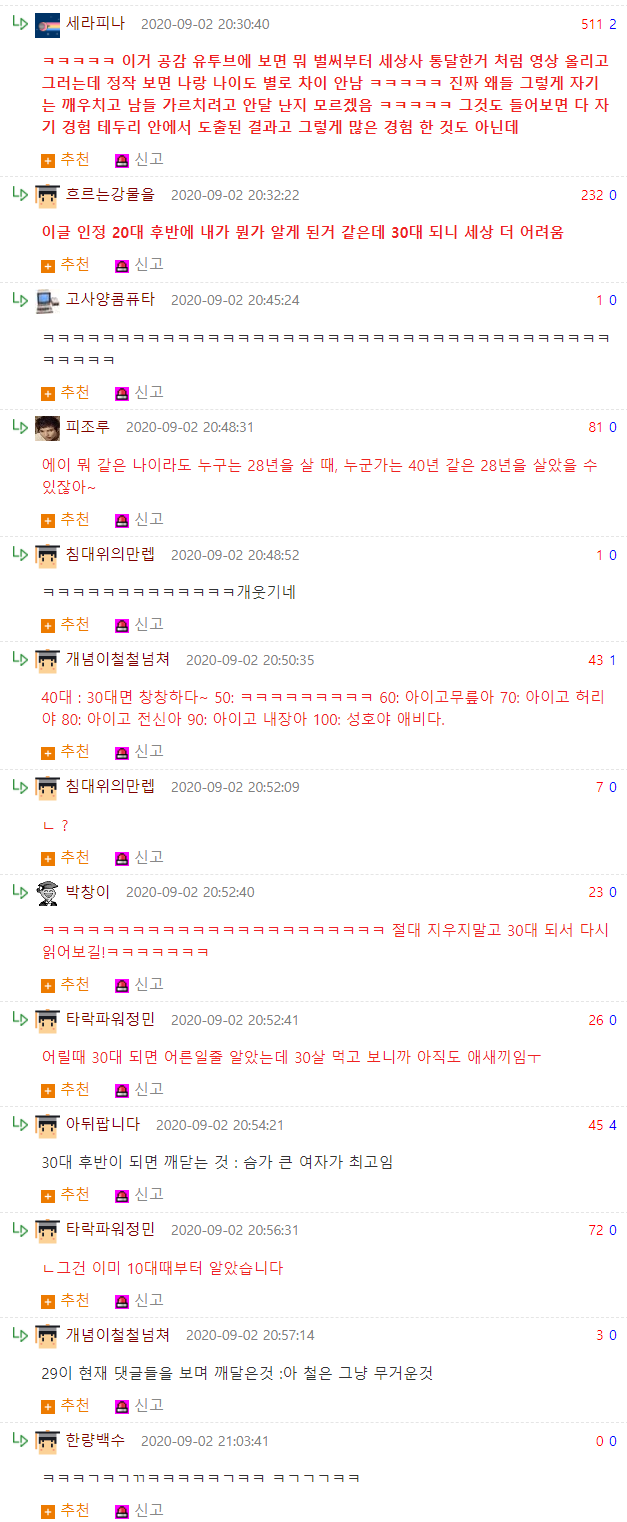Screen dimensions: 627x1522
Task: Click 신고 siren icon under 박창이's comment
Action: coord(122,986)
